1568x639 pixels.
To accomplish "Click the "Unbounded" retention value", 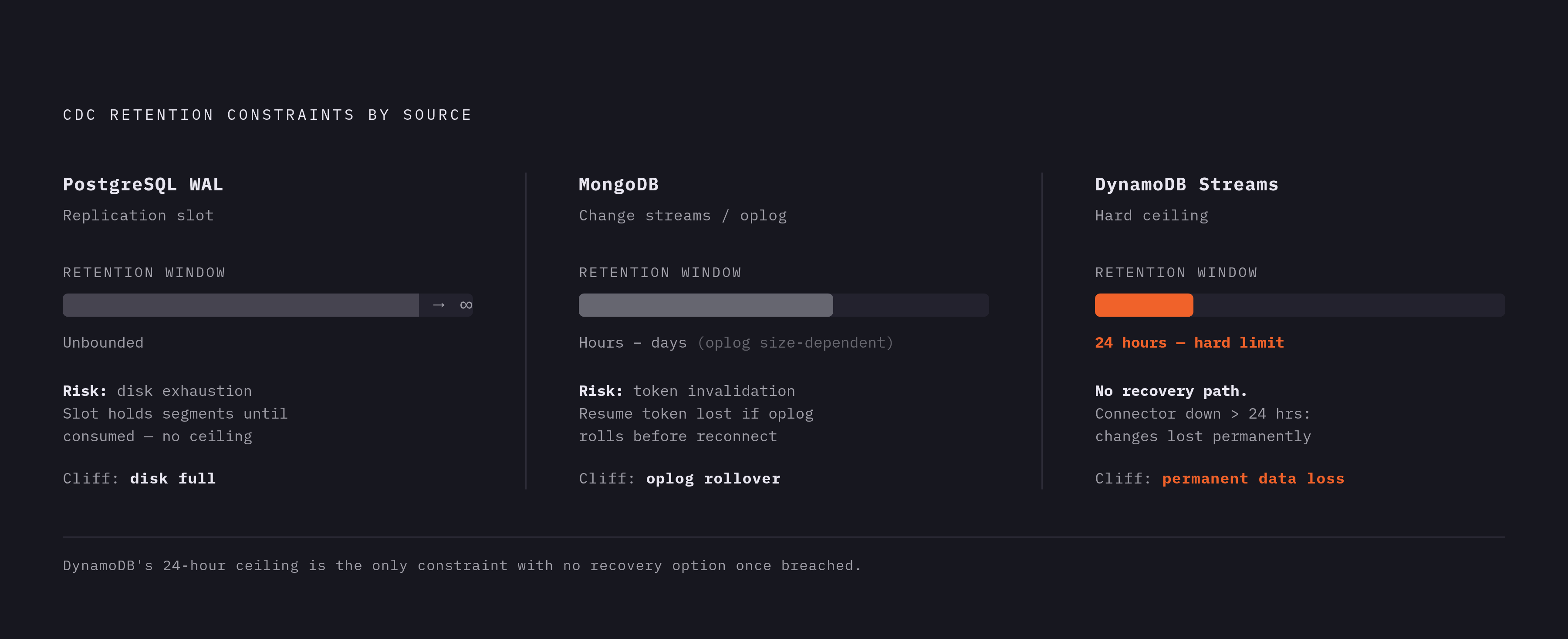I will click(x=104, y=343).
